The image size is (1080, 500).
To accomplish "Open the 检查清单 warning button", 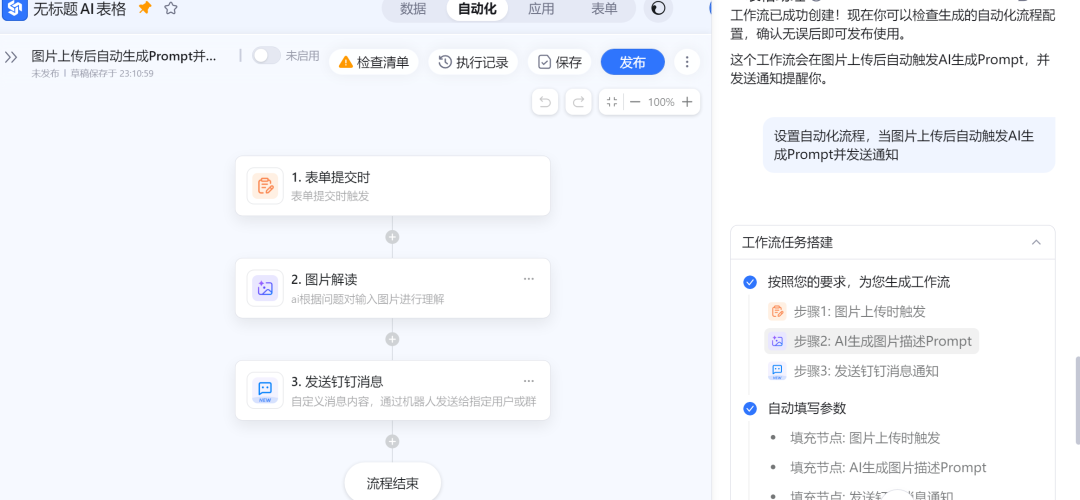I will tap(374, 63).
